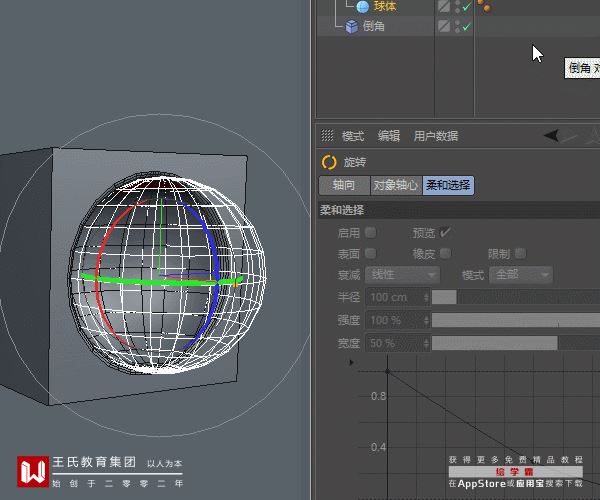This screenshot has width=600, height=500.
Task: Select the top-left curve point in graph
Action: pos(388,371)
